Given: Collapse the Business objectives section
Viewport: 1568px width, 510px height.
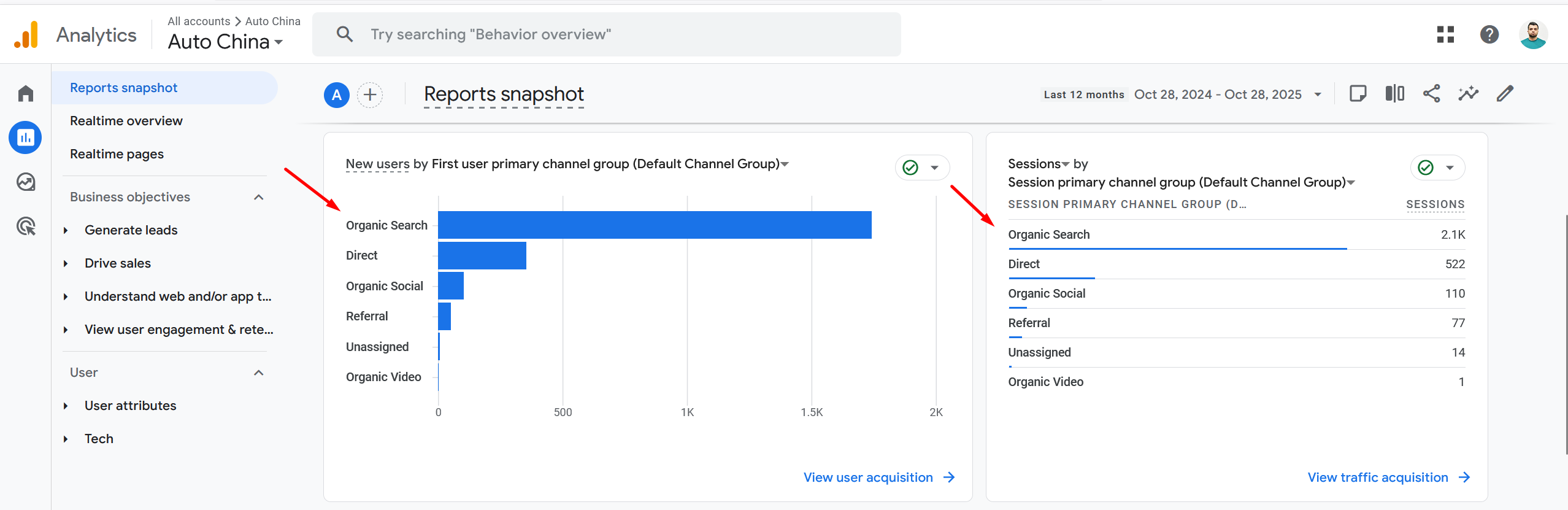Looking at the screenshot, I should coord(259,197).
